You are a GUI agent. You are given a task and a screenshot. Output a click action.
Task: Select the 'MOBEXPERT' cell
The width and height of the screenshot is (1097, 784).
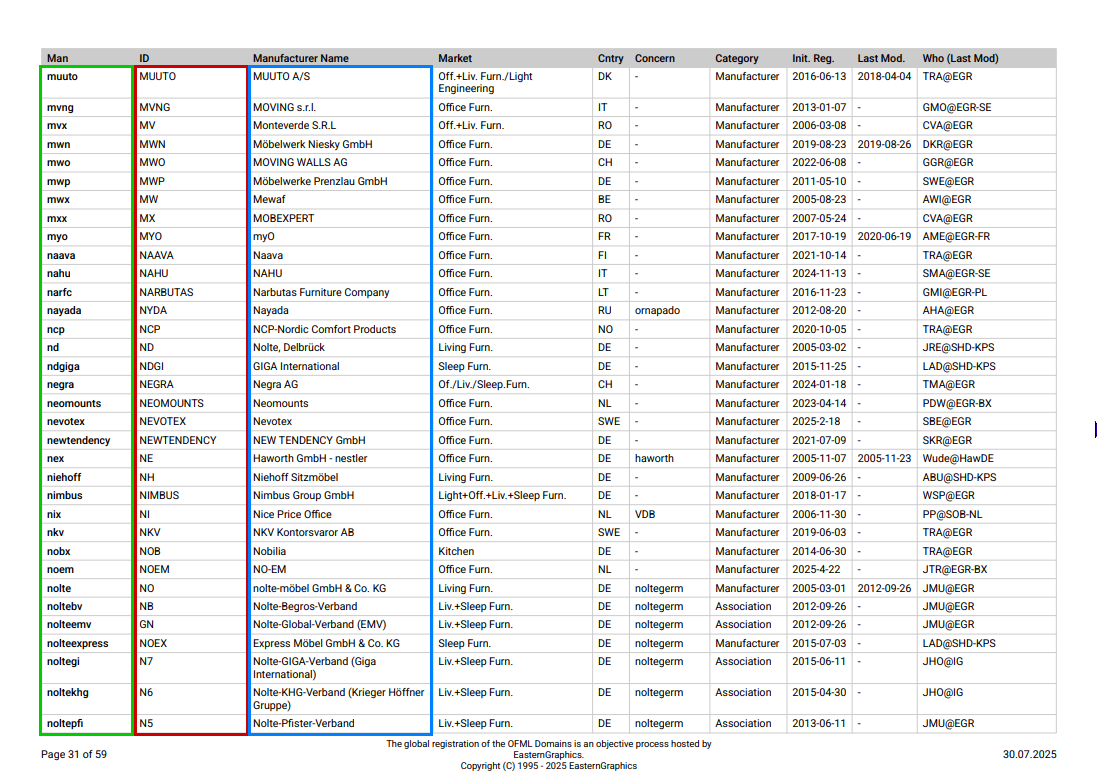pos(283,218)
